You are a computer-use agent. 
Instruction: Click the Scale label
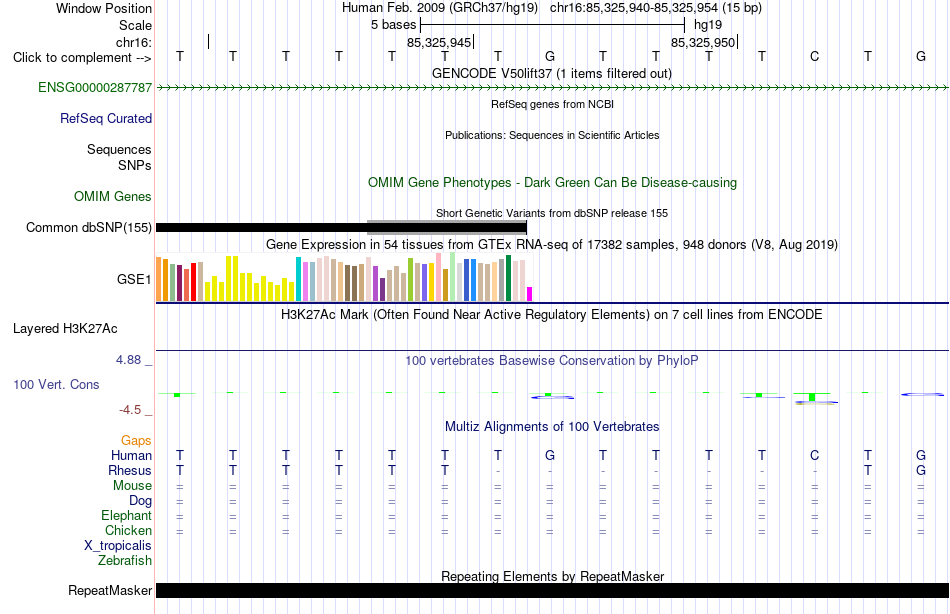tap(136, 25)
